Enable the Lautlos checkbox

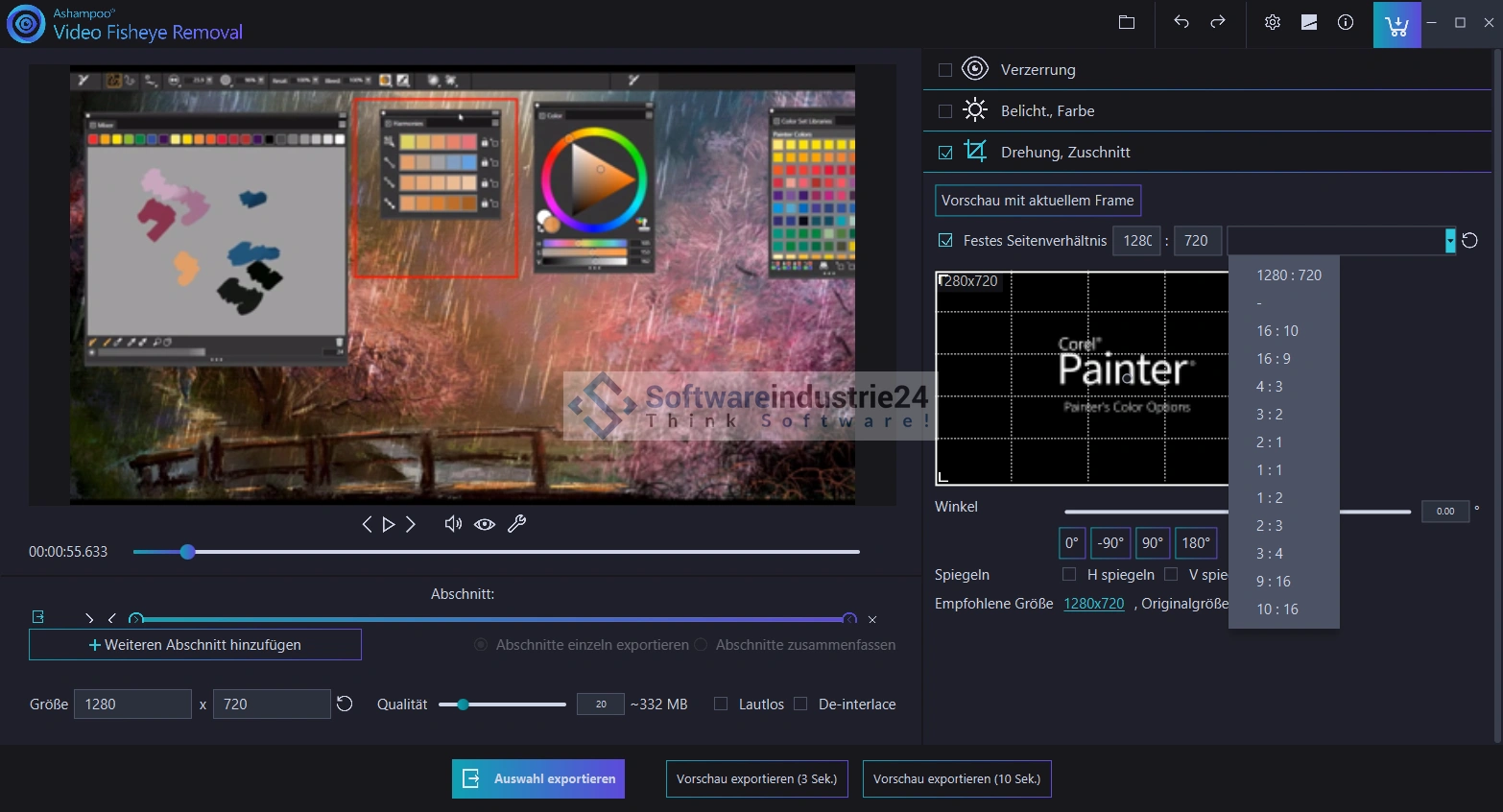coord(721,705)
